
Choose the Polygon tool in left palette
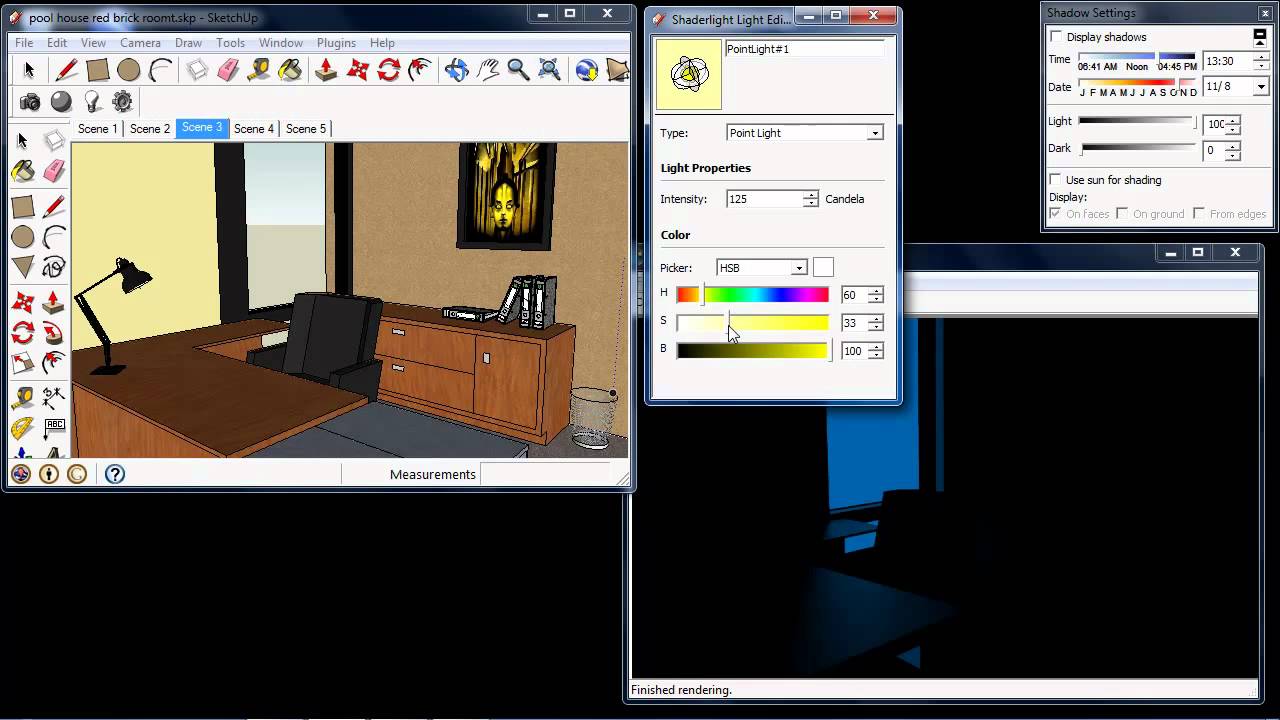[22, 267]
